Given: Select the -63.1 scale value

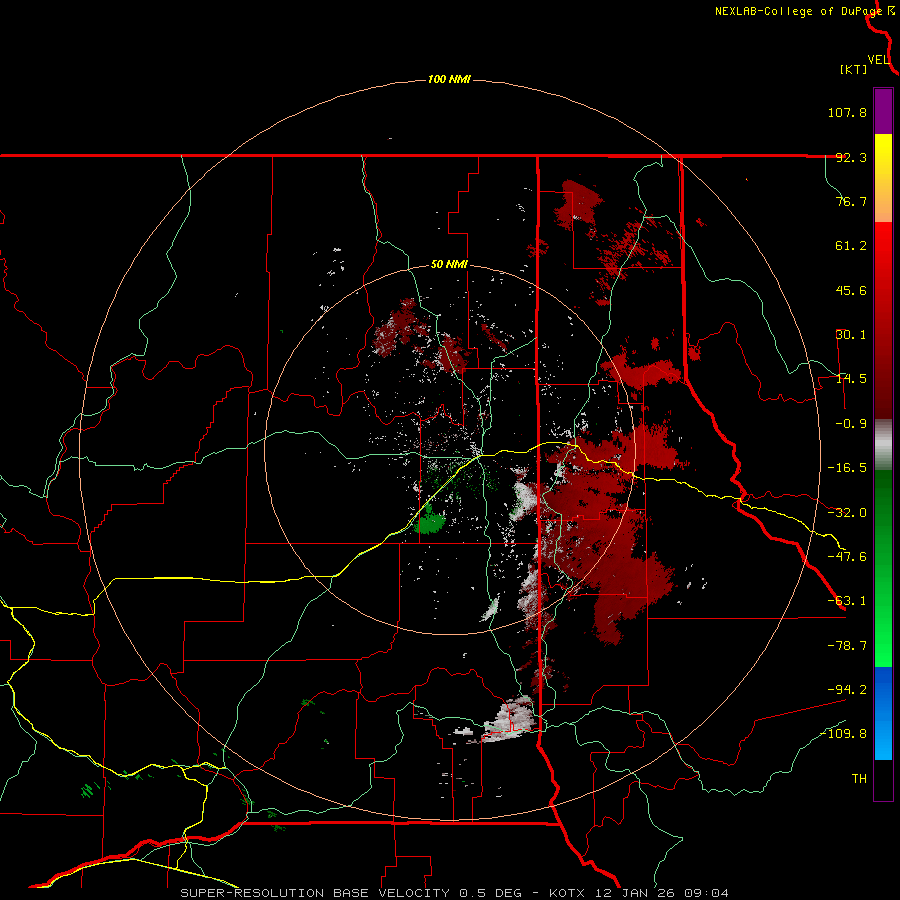Looking at the screenshot, I should click(x=847, y=601).
